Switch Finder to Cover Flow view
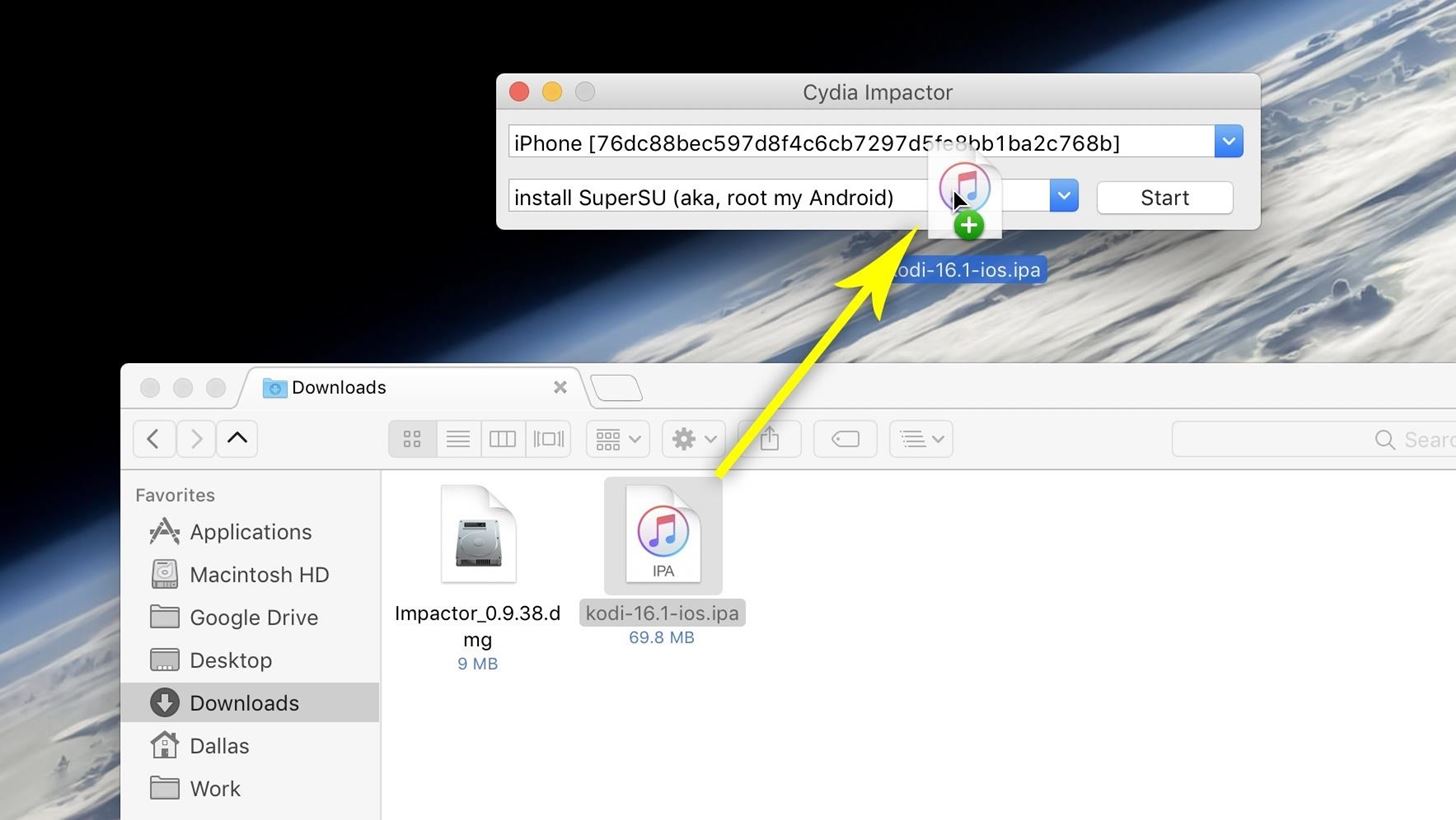Viewport: 1456px width, 820px height. [548, 439]
